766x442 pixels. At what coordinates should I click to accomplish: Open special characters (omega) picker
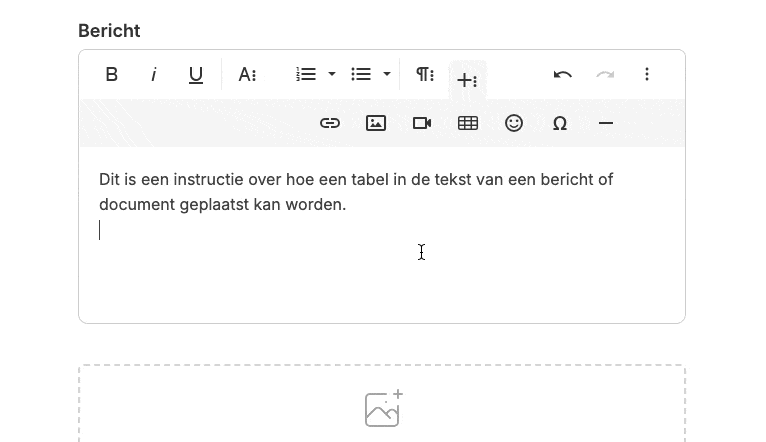[x=560, y=123]
